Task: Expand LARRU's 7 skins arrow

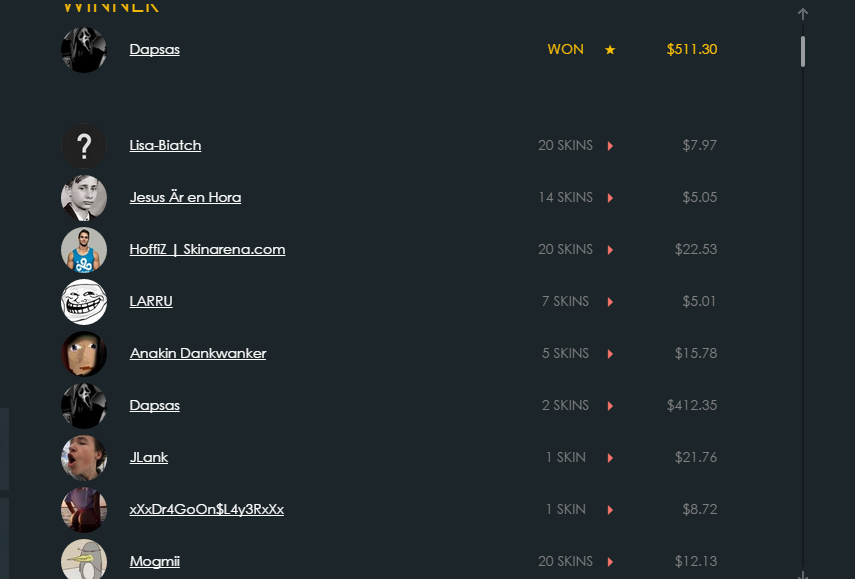Action: pyautogui.click(x=610, y=302)
